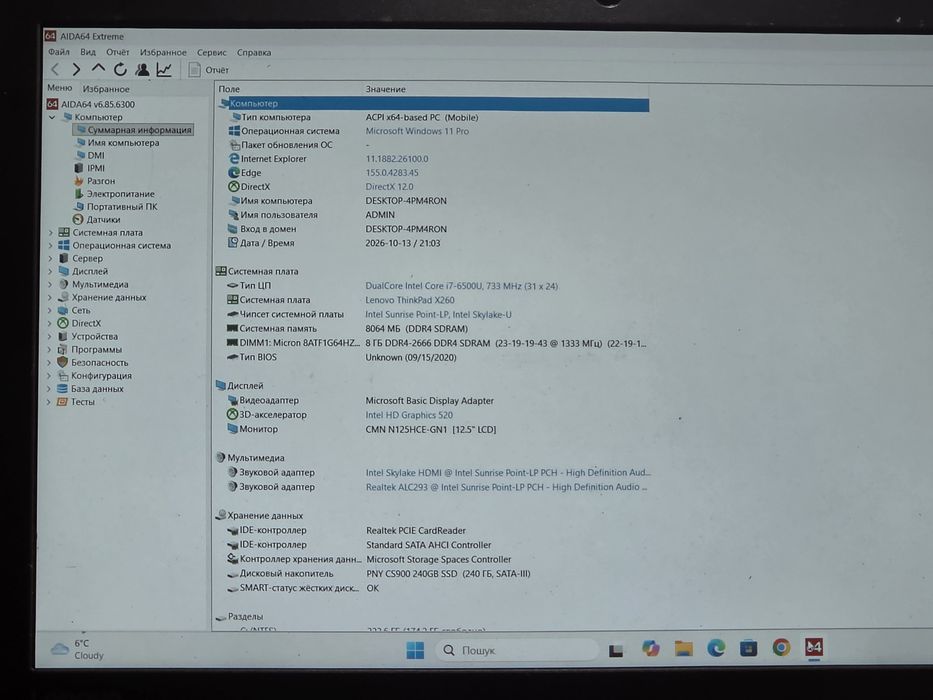Image resolution: width=933 pixels, height=700 pixels.
Task: Click the Отчёт report button in toolbar
Action: (x=209, y=70)
